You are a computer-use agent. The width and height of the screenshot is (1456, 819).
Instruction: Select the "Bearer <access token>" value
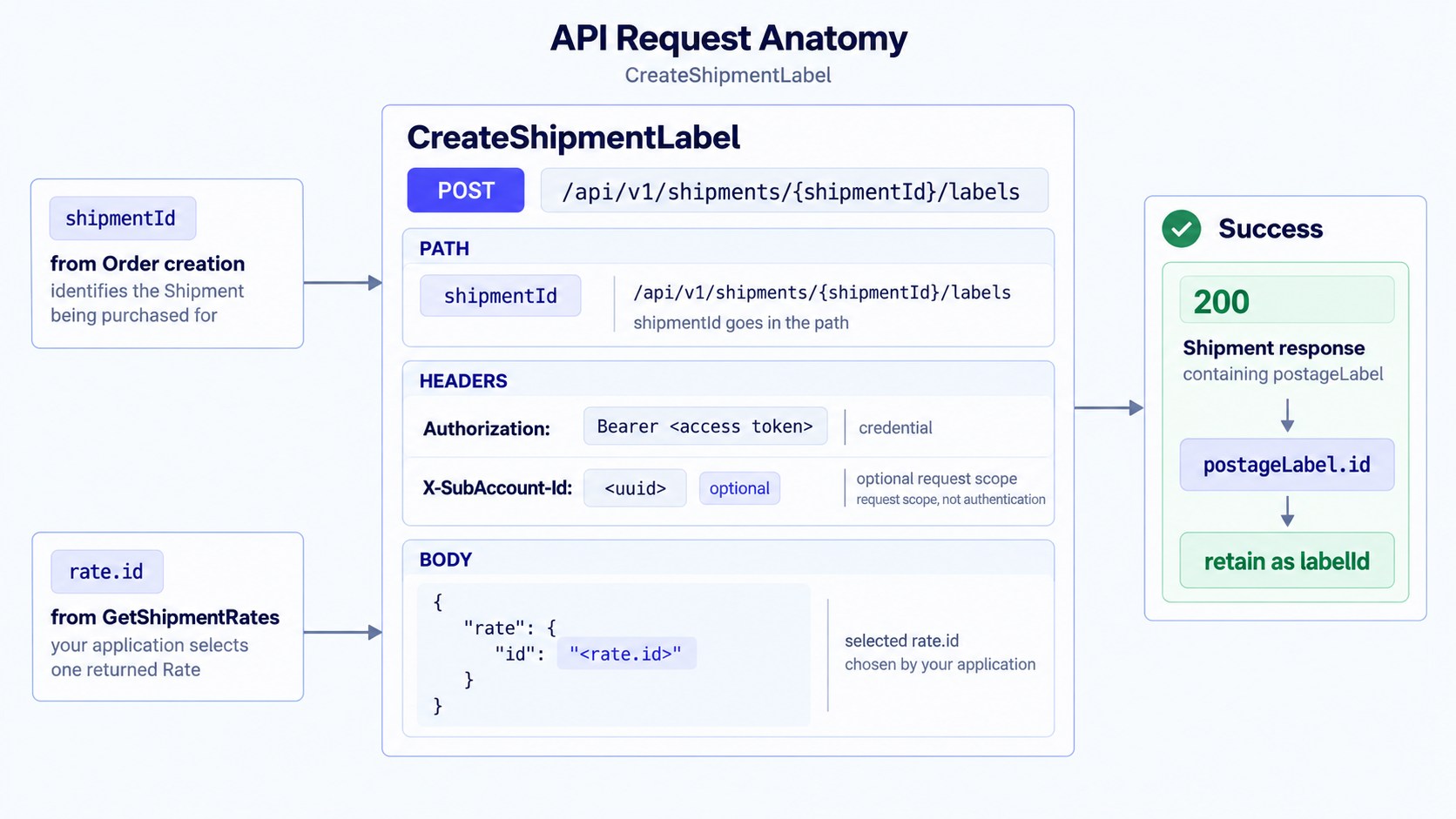click(705, 426)
